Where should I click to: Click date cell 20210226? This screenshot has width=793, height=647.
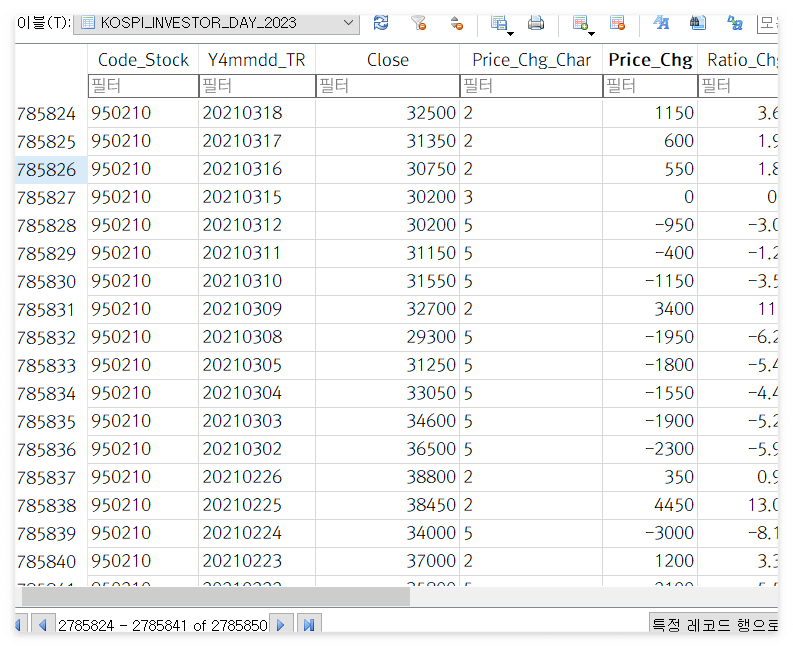(257, 477)
